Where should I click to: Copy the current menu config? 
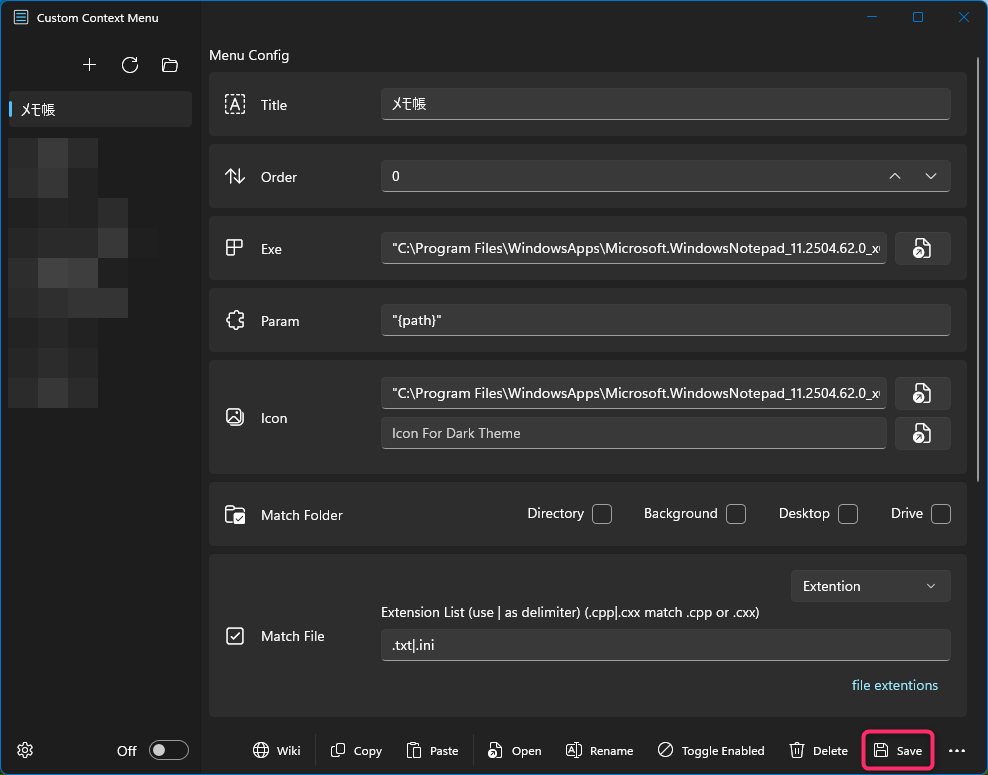[x=356, y=750]
